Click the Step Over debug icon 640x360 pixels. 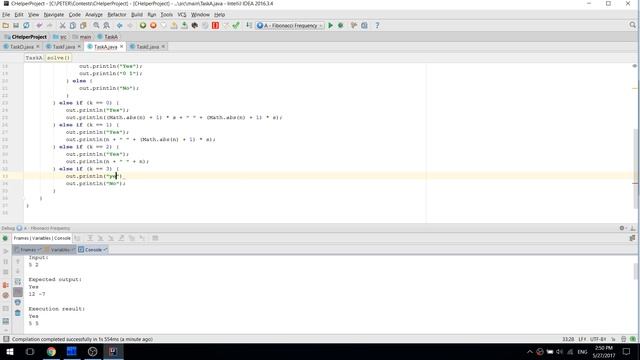pos(90,238)
